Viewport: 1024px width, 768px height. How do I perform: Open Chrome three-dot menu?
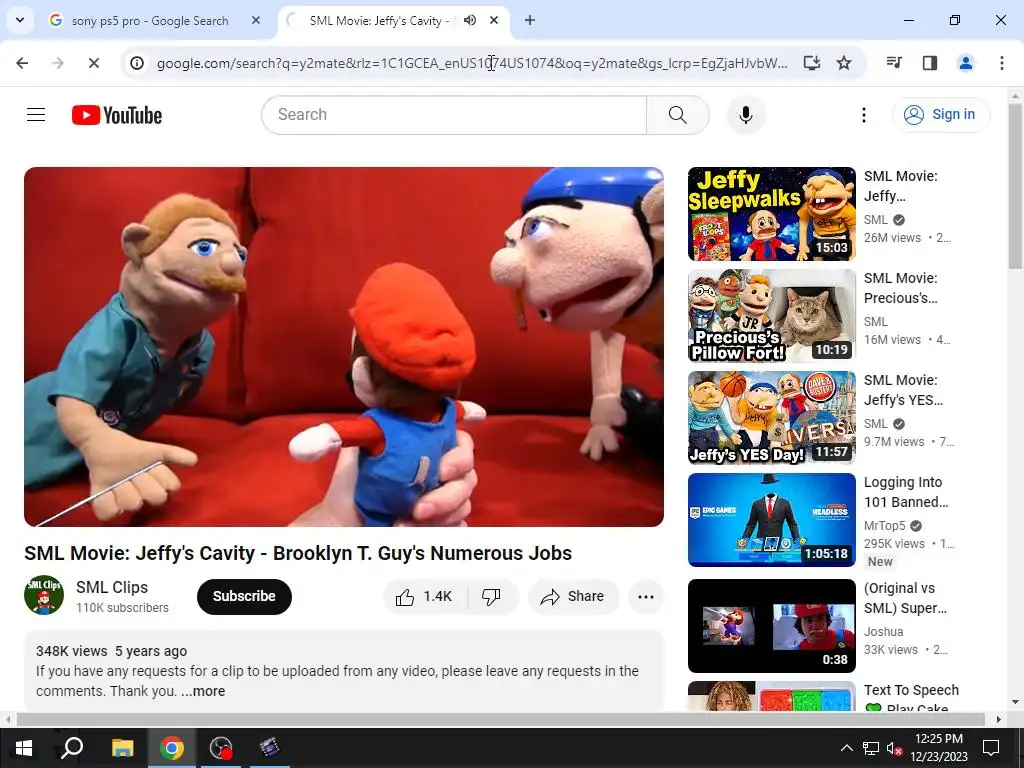[x=1001, y=63]
